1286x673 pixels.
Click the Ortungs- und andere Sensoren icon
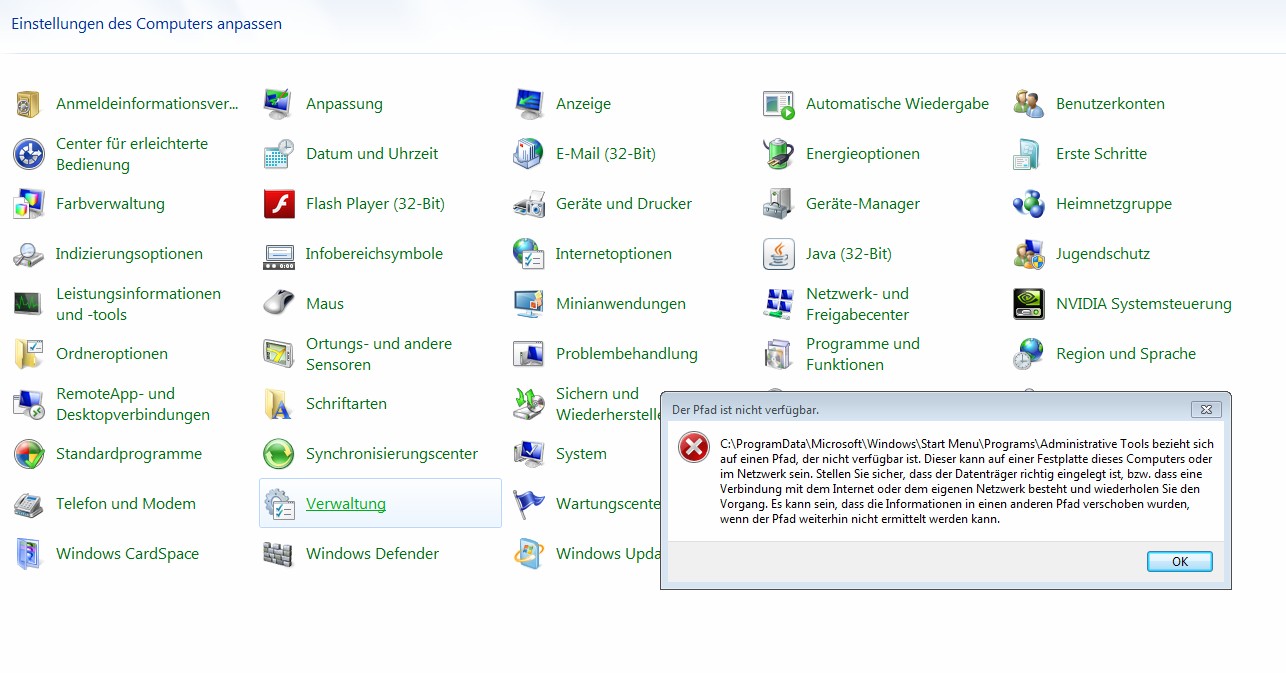coord(278,353)
